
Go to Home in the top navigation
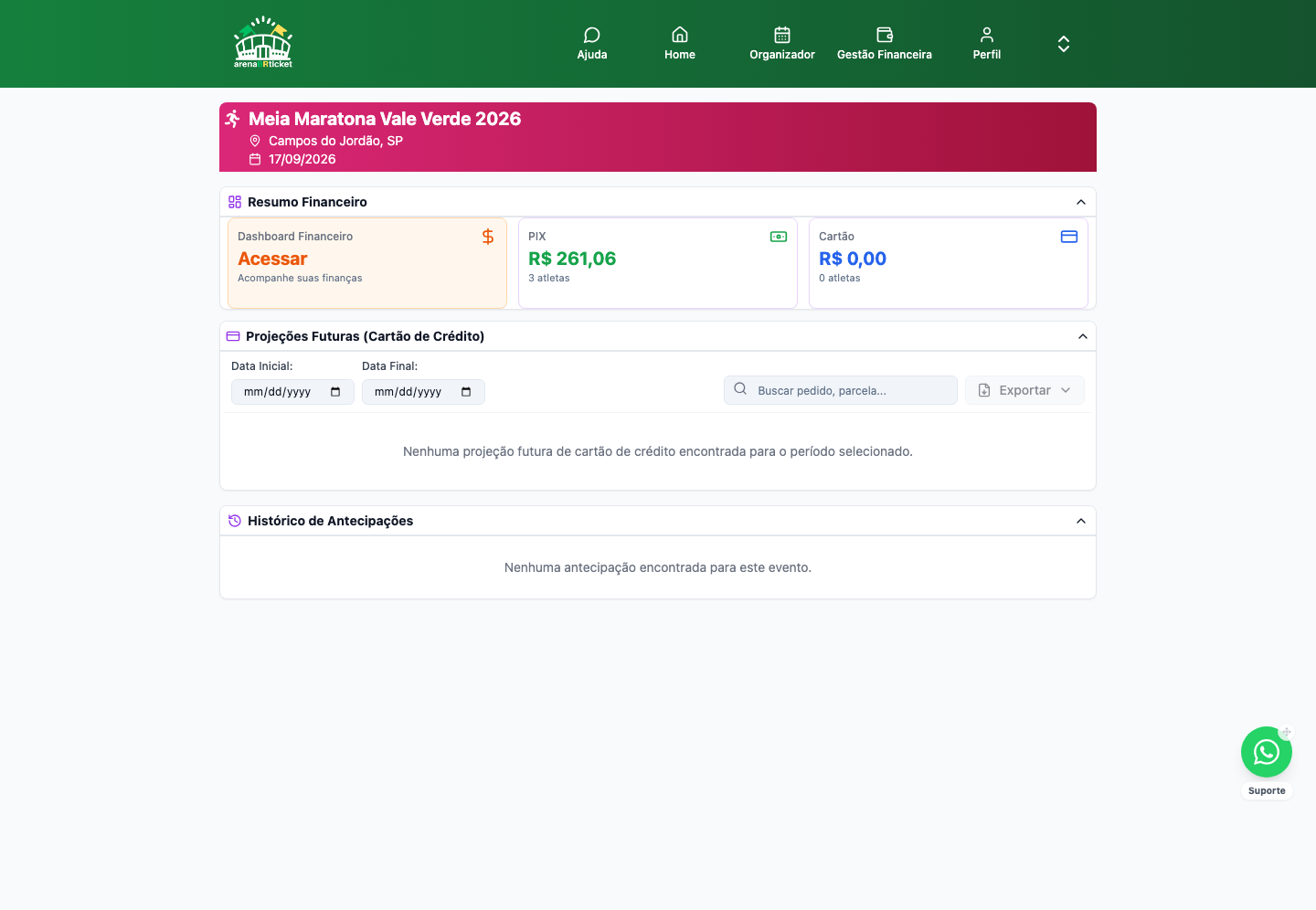tap(680, 44)
